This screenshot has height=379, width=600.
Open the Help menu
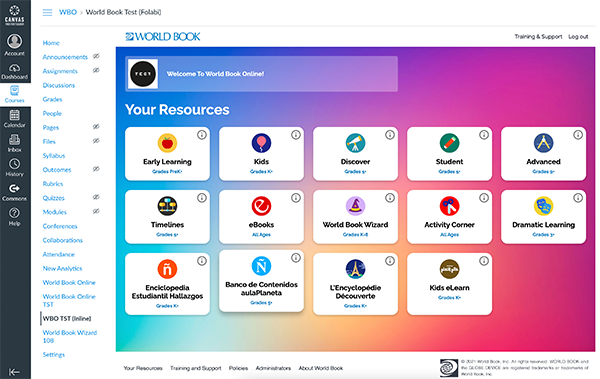coord(15,217)
